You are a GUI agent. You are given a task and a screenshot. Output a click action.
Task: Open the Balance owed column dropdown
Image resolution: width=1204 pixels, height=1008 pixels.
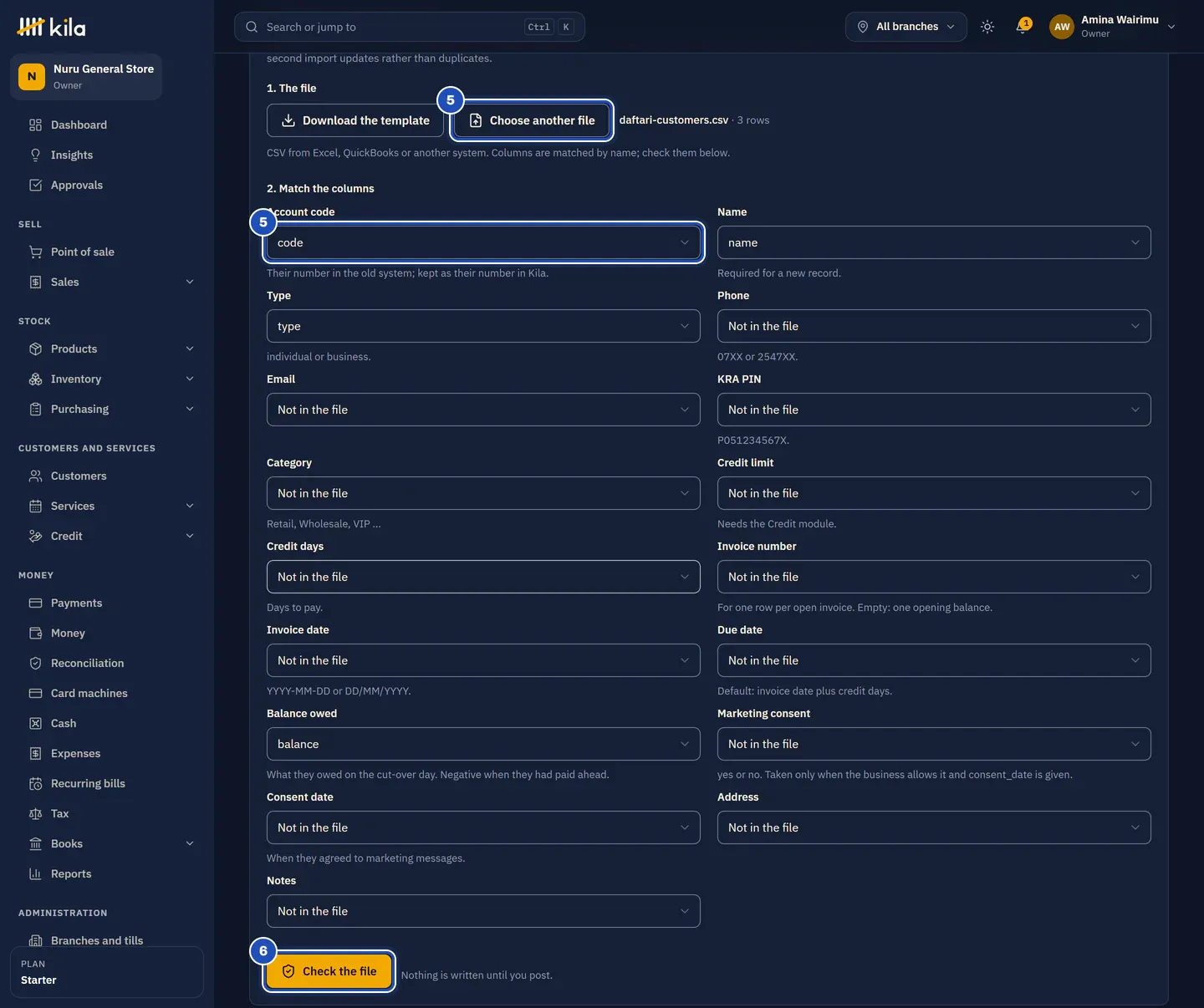coord(483,744)
